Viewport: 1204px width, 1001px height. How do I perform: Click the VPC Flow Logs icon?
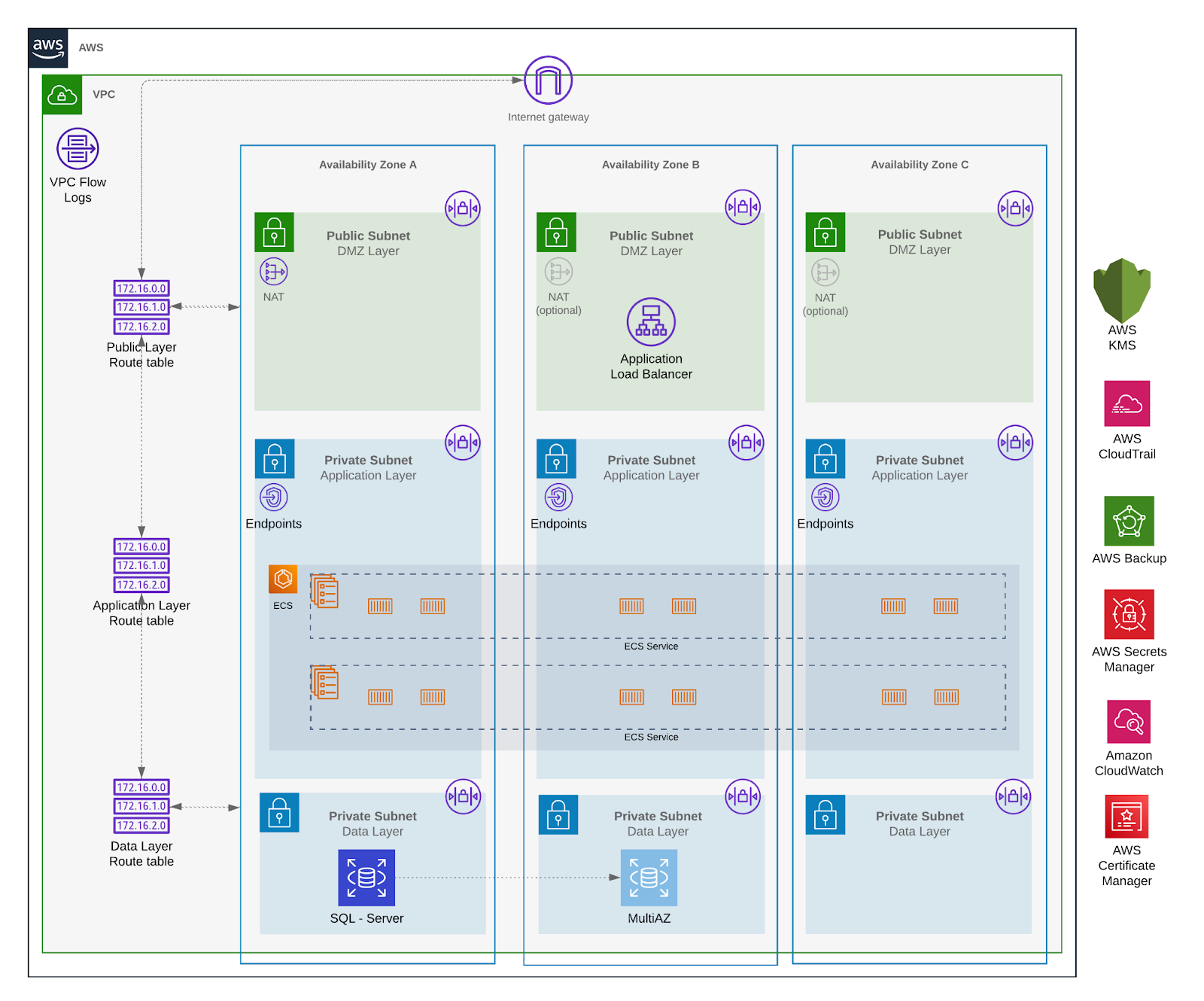pos(78,148)
